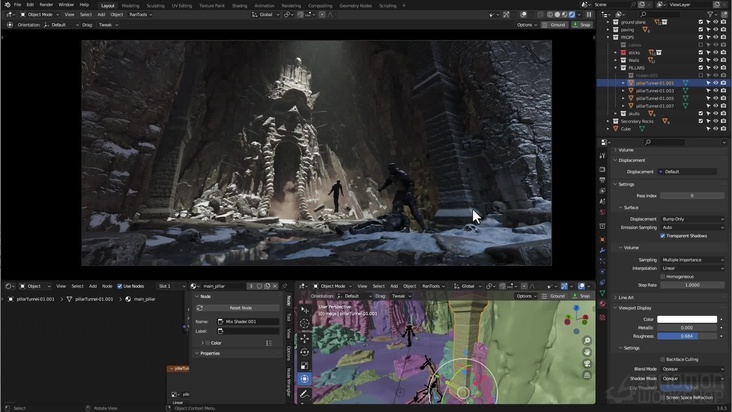Open the Options popover in top viewport

527,25
